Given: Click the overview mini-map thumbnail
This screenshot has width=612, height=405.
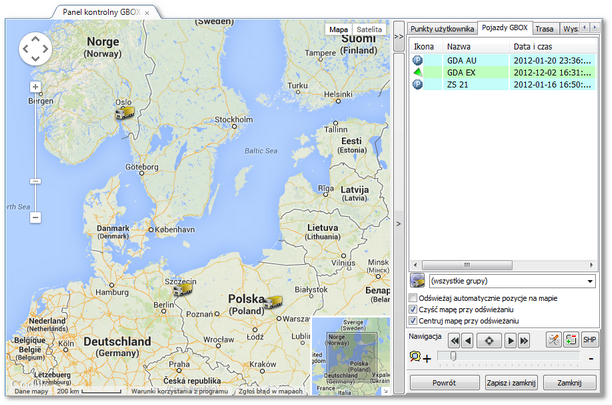Looking at the screenshot, I should pos(350,355).
